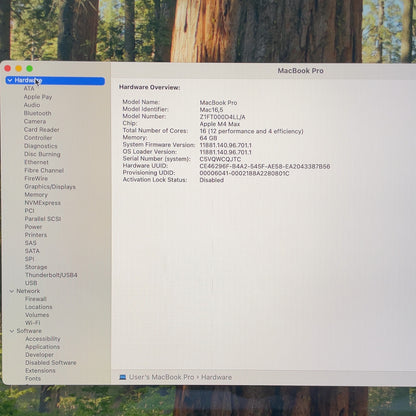Click the green zoom window button
The height and width of the screenshot is (416, 416).
click(30, 69)
